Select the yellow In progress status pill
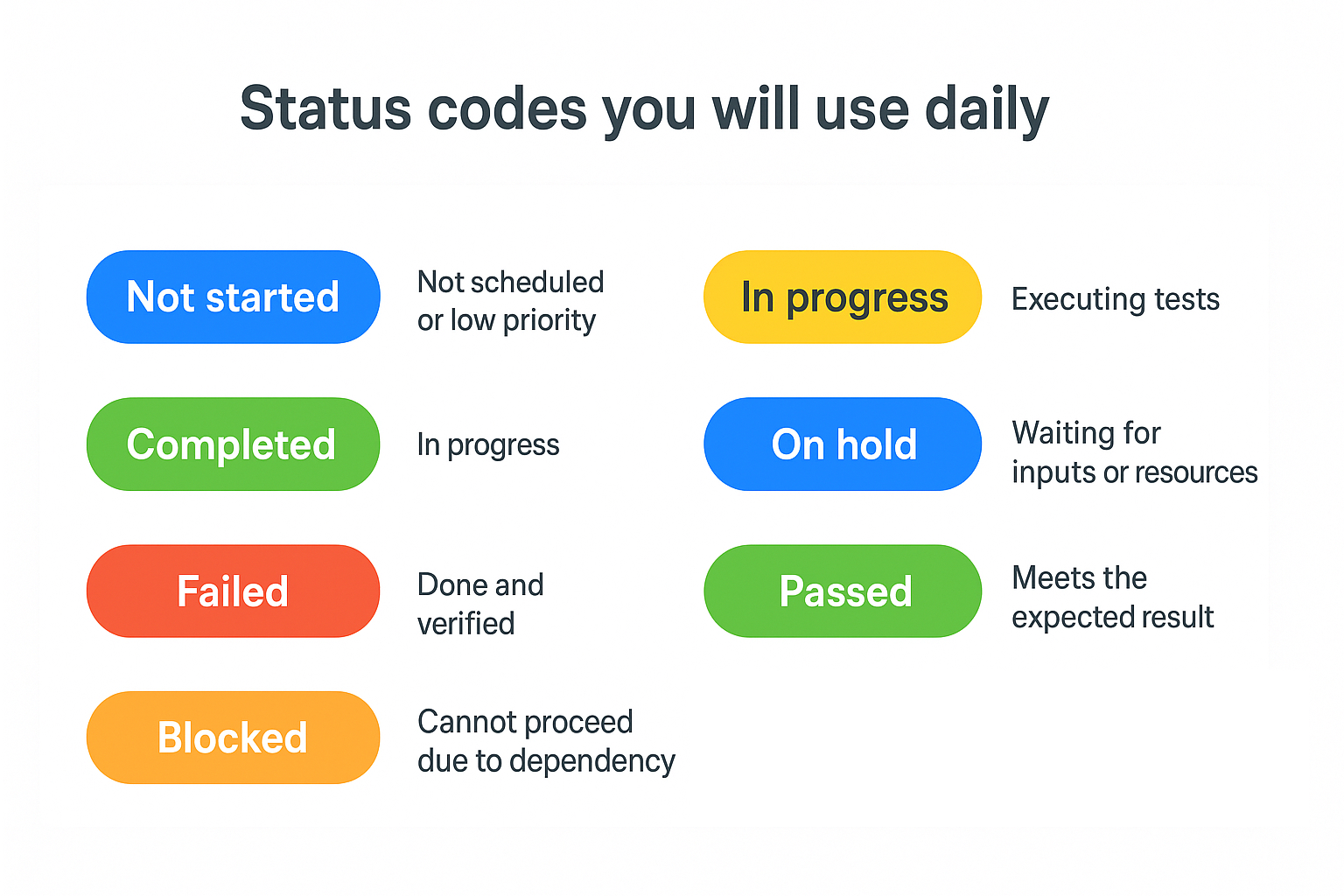The image size is (1344, 896). pos(843,297)
